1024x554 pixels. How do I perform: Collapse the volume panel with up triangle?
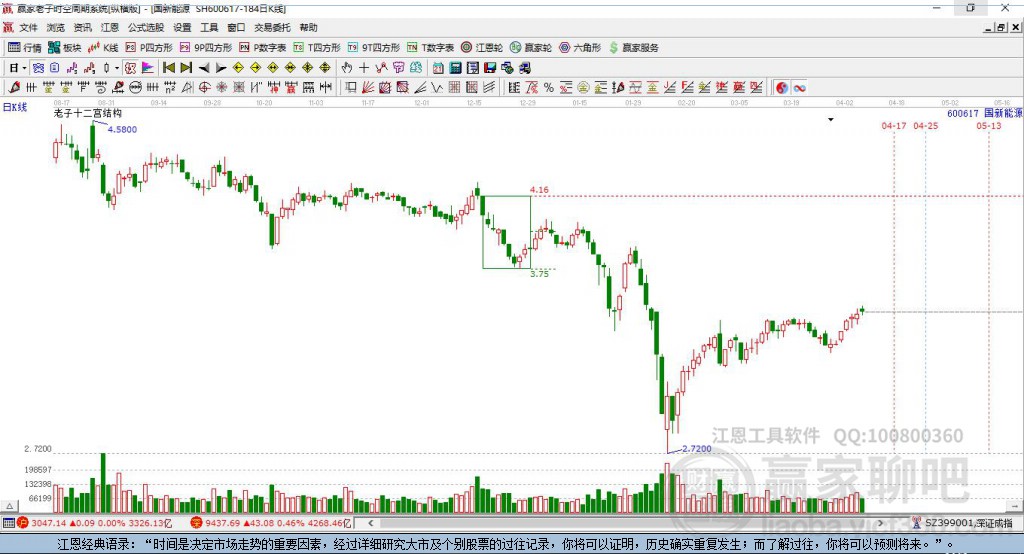[x=9, y=506]
